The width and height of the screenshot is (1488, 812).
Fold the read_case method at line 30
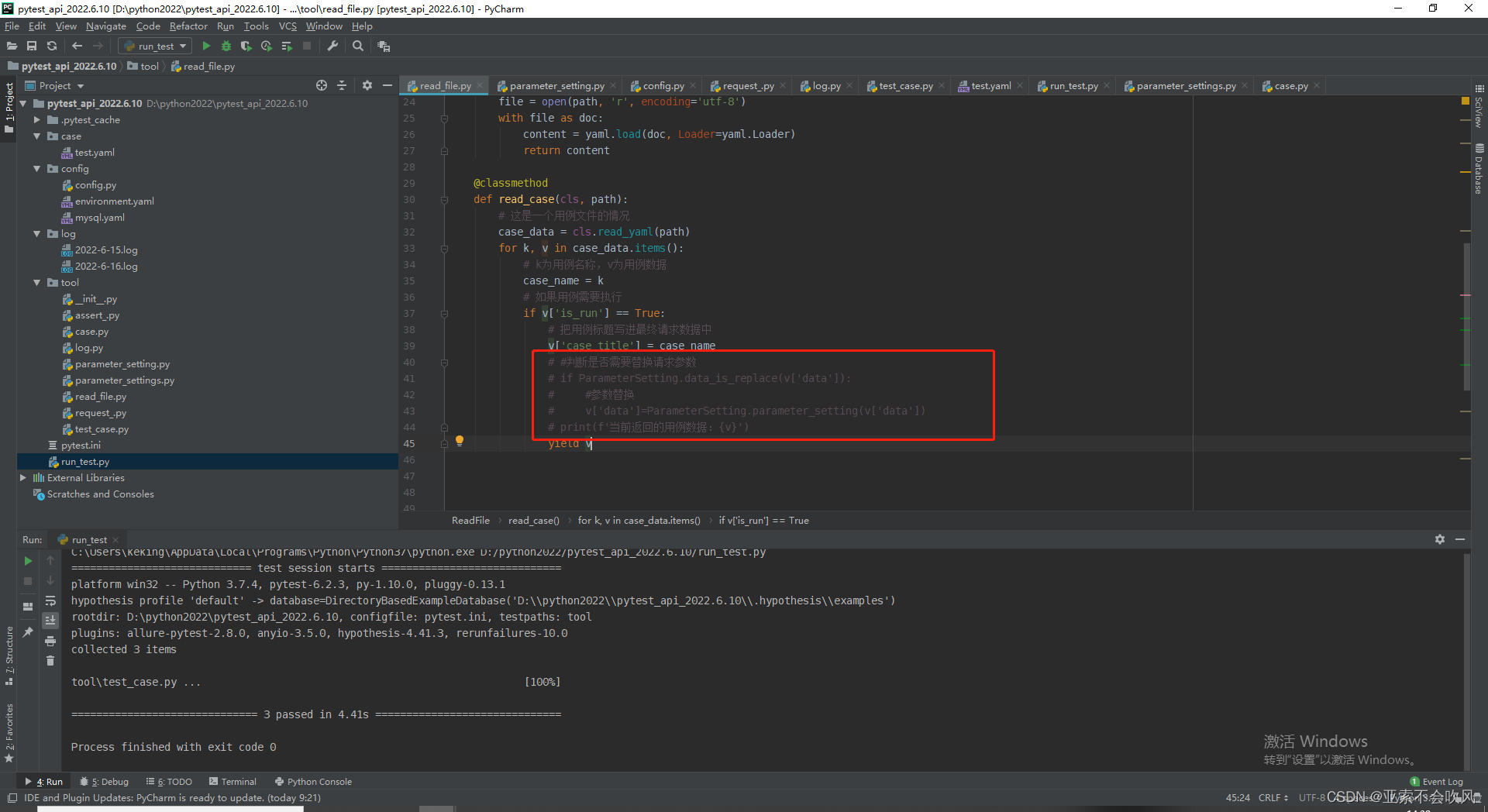pos(444,200)
